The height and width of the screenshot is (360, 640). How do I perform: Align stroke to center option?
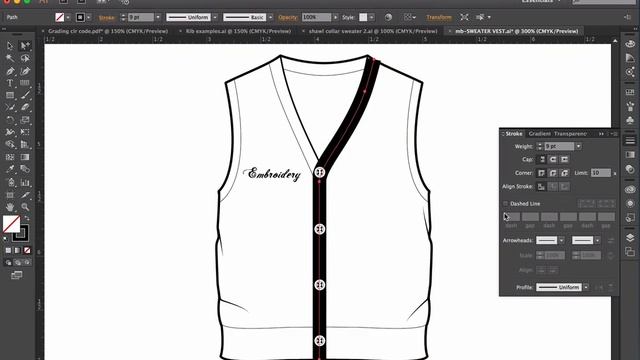(x=542, y=187)
